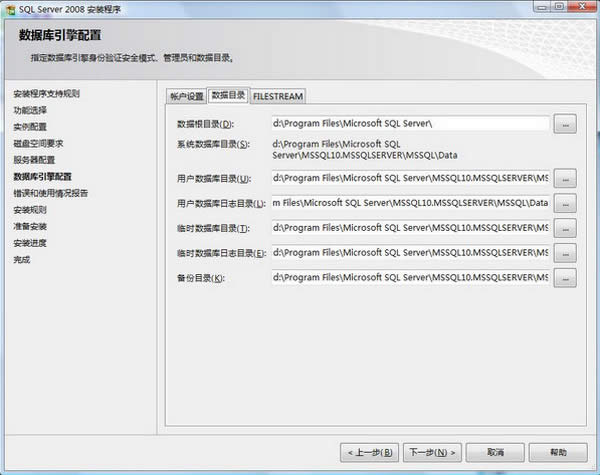This screenshot has height=475, width=600.
Task: Browse for 临时数据库目录 folder
Action: (565, 228)
